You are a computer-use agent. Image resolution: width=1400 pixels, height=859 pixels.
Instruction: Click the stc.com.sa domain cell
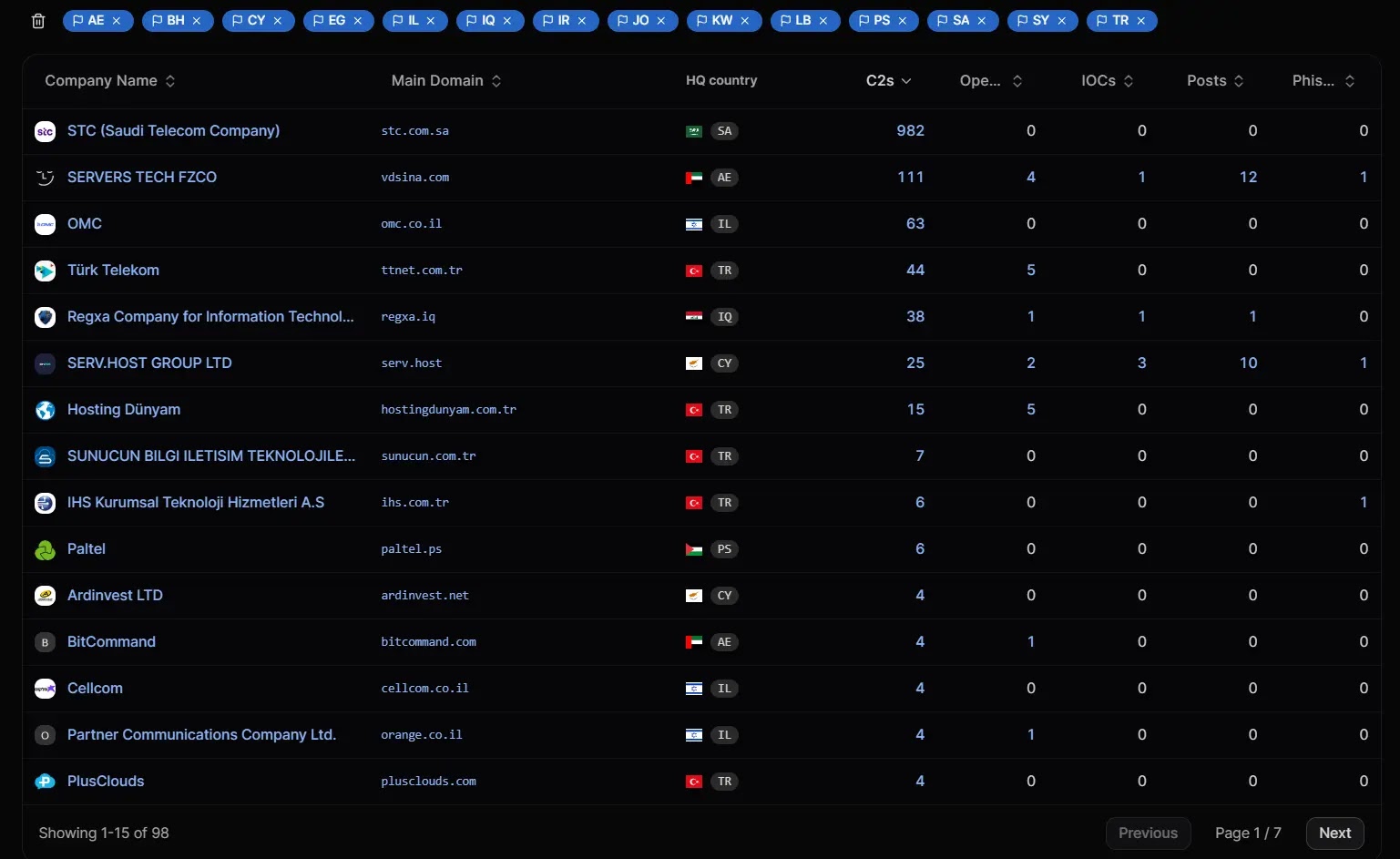pyautogui.click(x=414, y=131)
